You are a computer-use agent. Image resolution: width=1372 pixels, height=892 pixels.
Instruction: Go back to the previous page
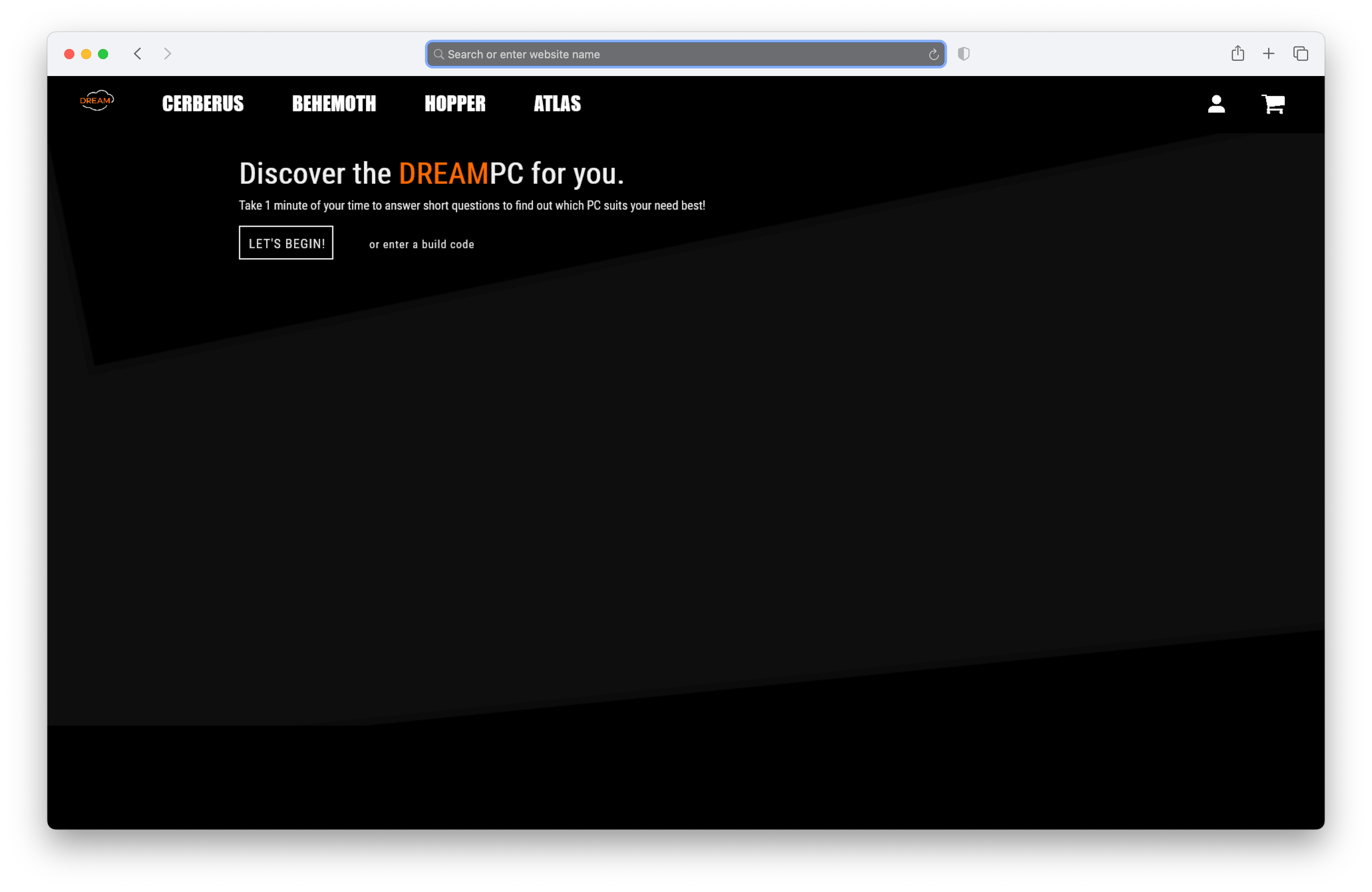(138, 54)
